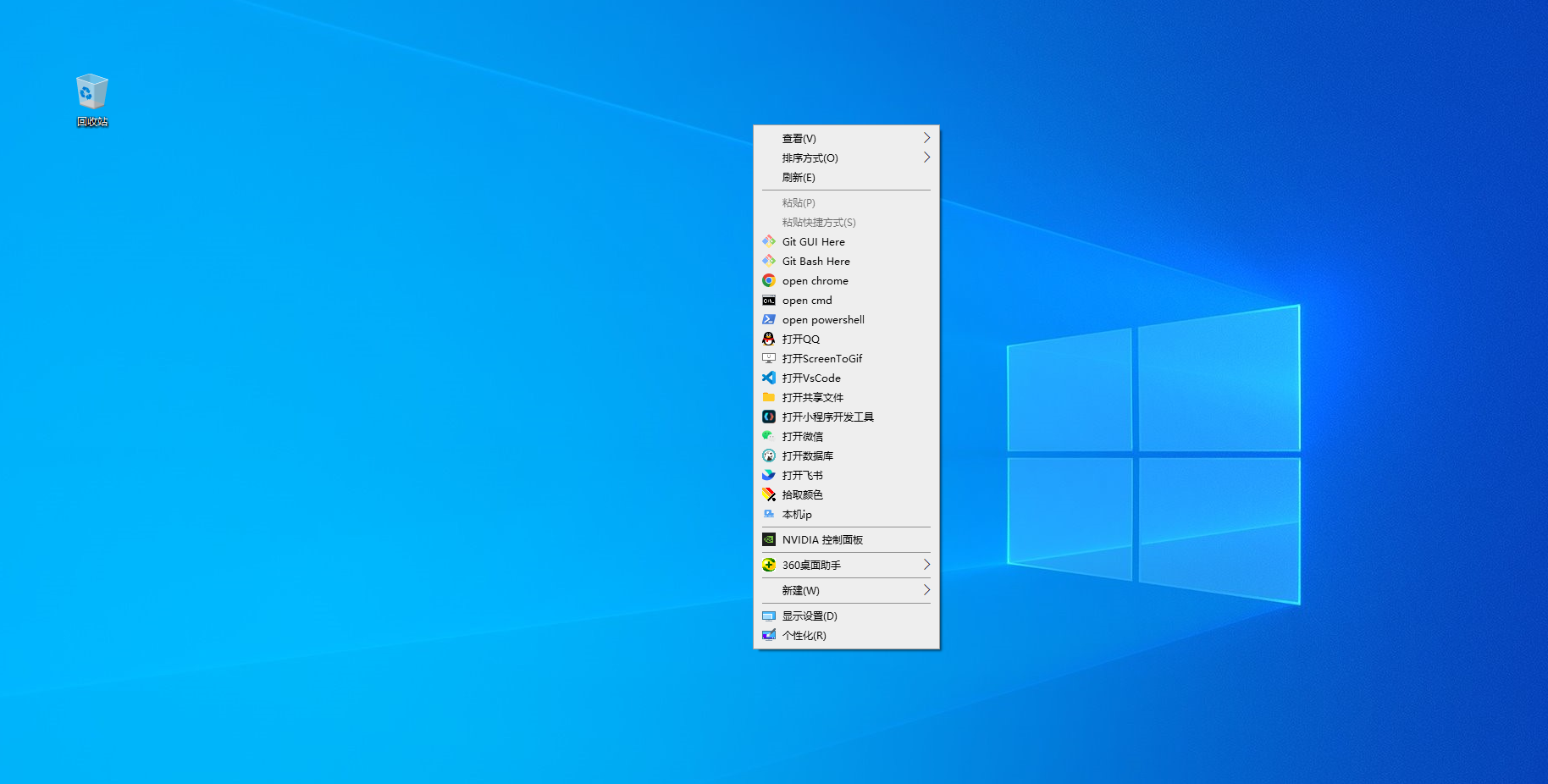1548x784 pixels.
Task: Select "打开微信" text
Action: tap(802, 436)
